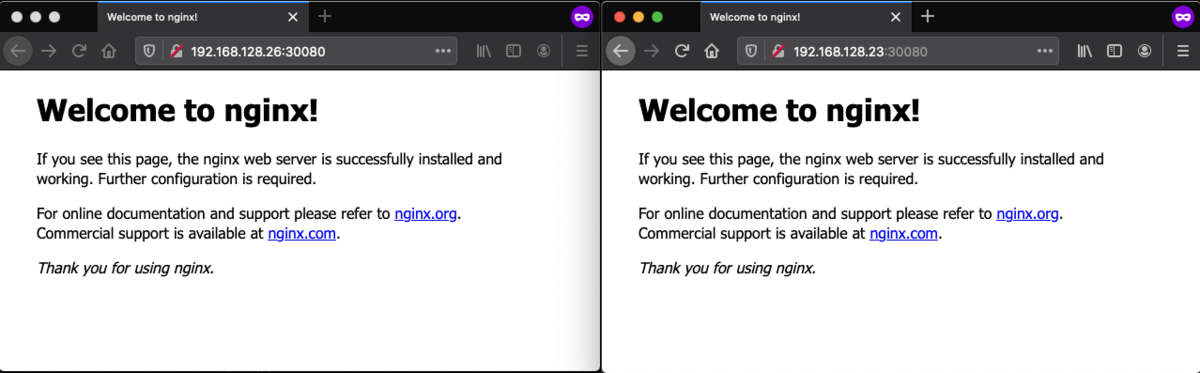Open Library icon in right Firefox window
1200x373 pixels.
coord(1084,51)
